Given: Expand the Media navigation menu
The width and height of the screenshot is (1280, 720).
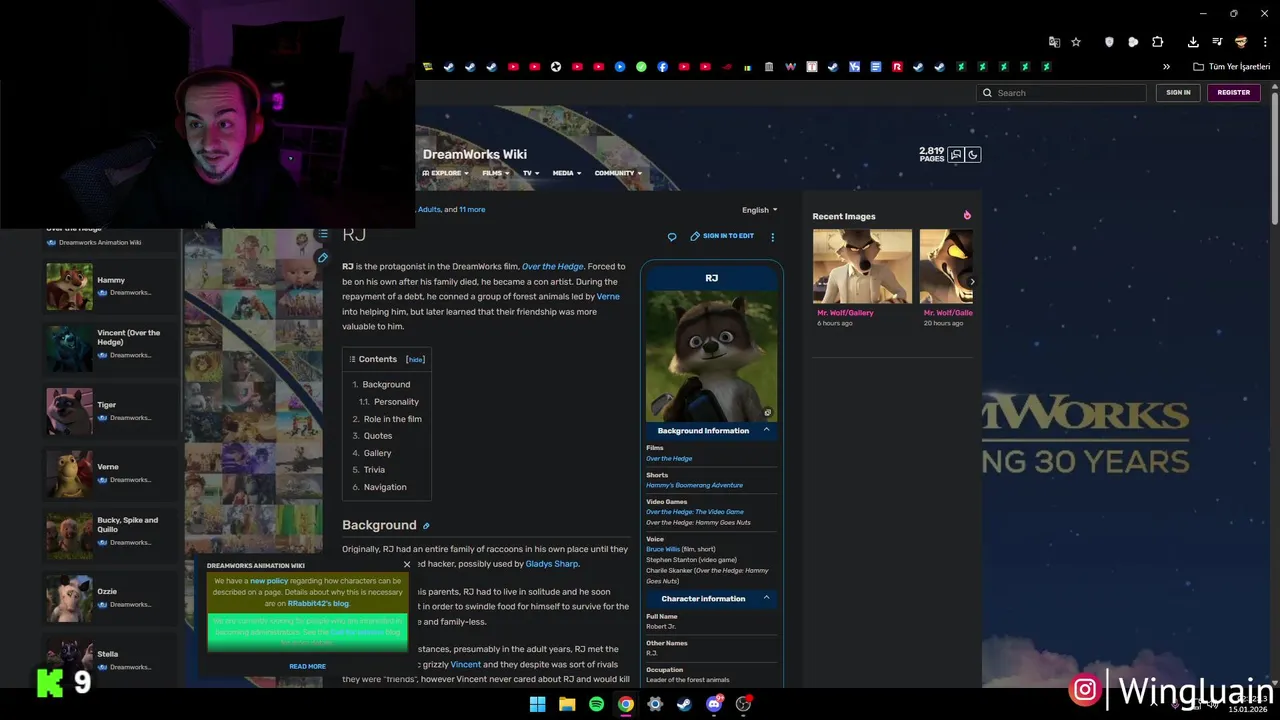Looking at the screenshot, I should (x=567, y=173).
